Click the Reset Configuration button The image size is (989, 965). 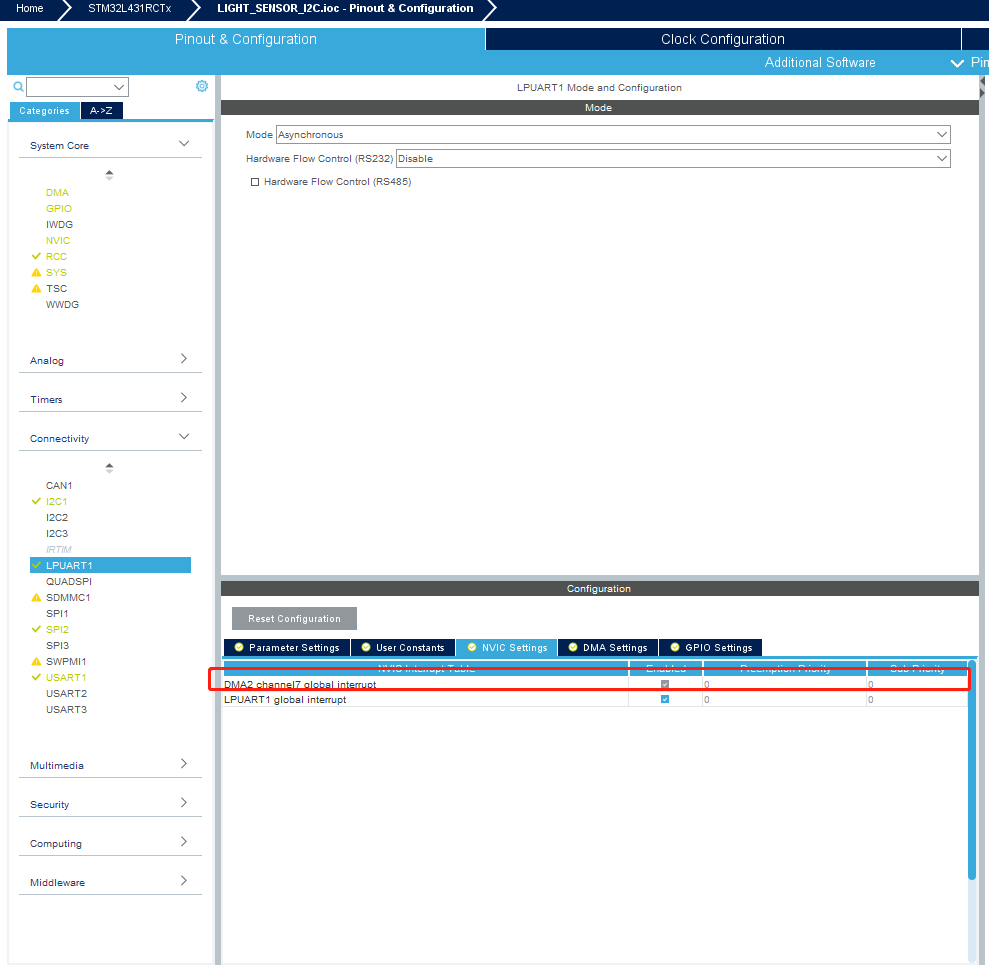(x=294, y=619)
